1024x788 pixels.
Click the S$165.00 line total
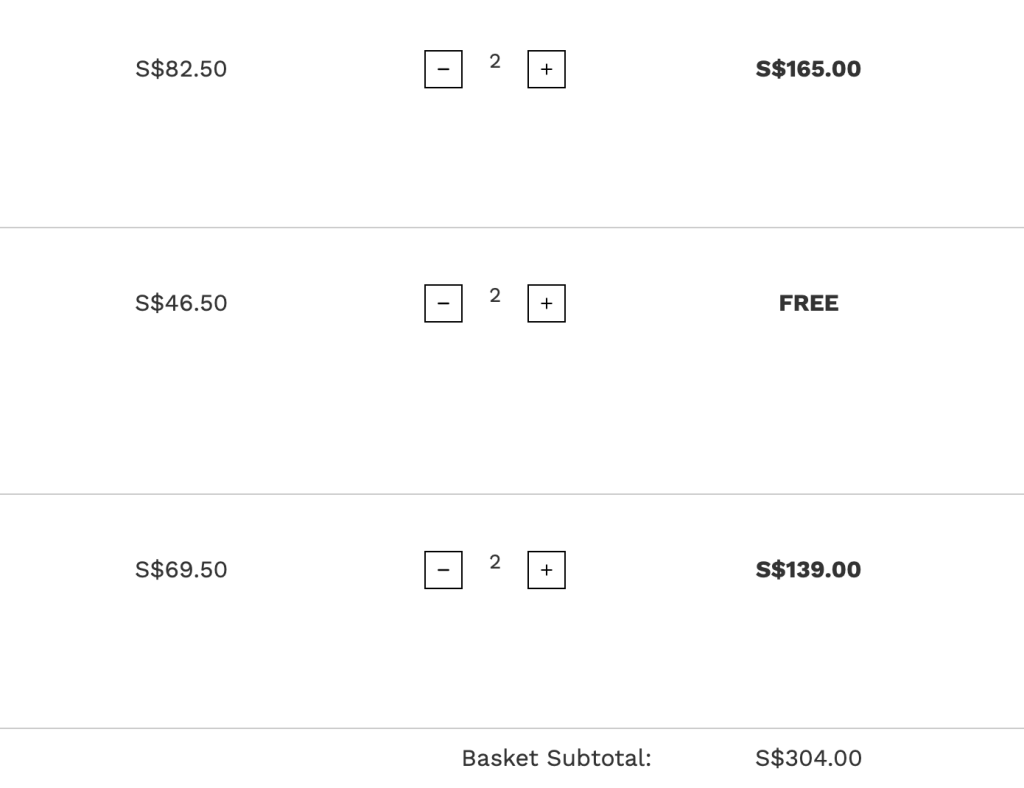(x=808, y=69)
